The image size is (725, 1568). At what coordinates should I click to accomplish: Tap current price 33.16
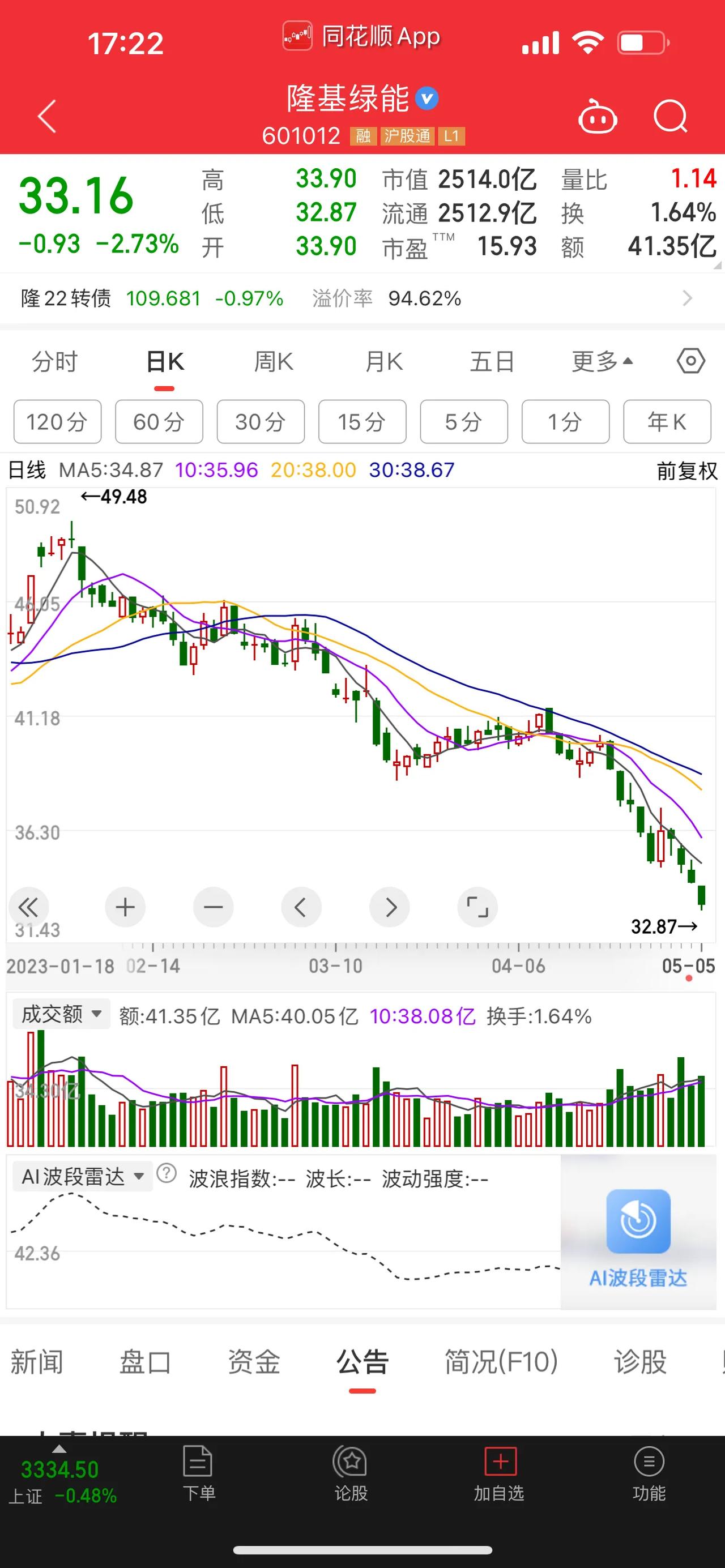tap(76, 195)
